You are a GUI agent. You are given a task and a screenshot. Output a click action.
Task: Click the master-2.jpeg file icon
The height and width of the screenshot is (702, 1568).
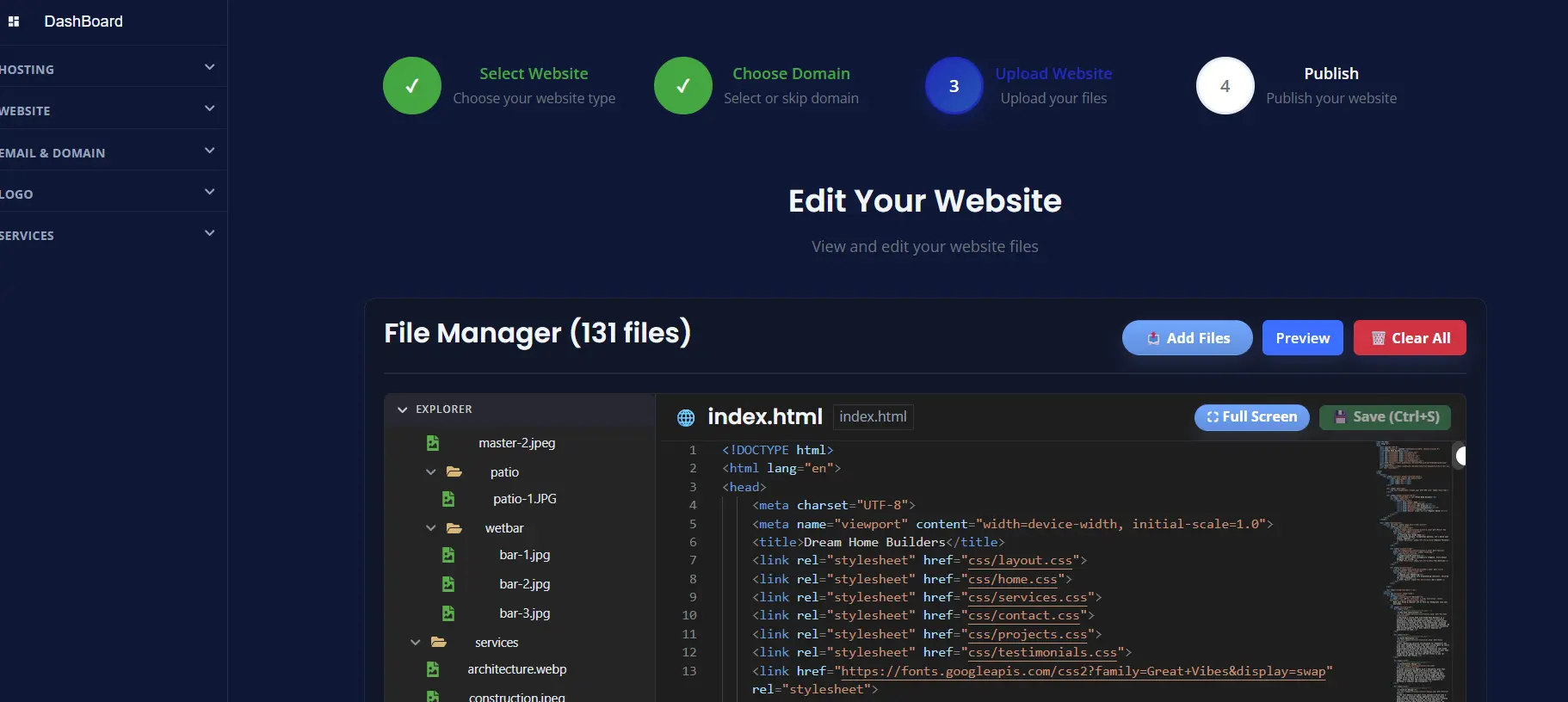433,443
